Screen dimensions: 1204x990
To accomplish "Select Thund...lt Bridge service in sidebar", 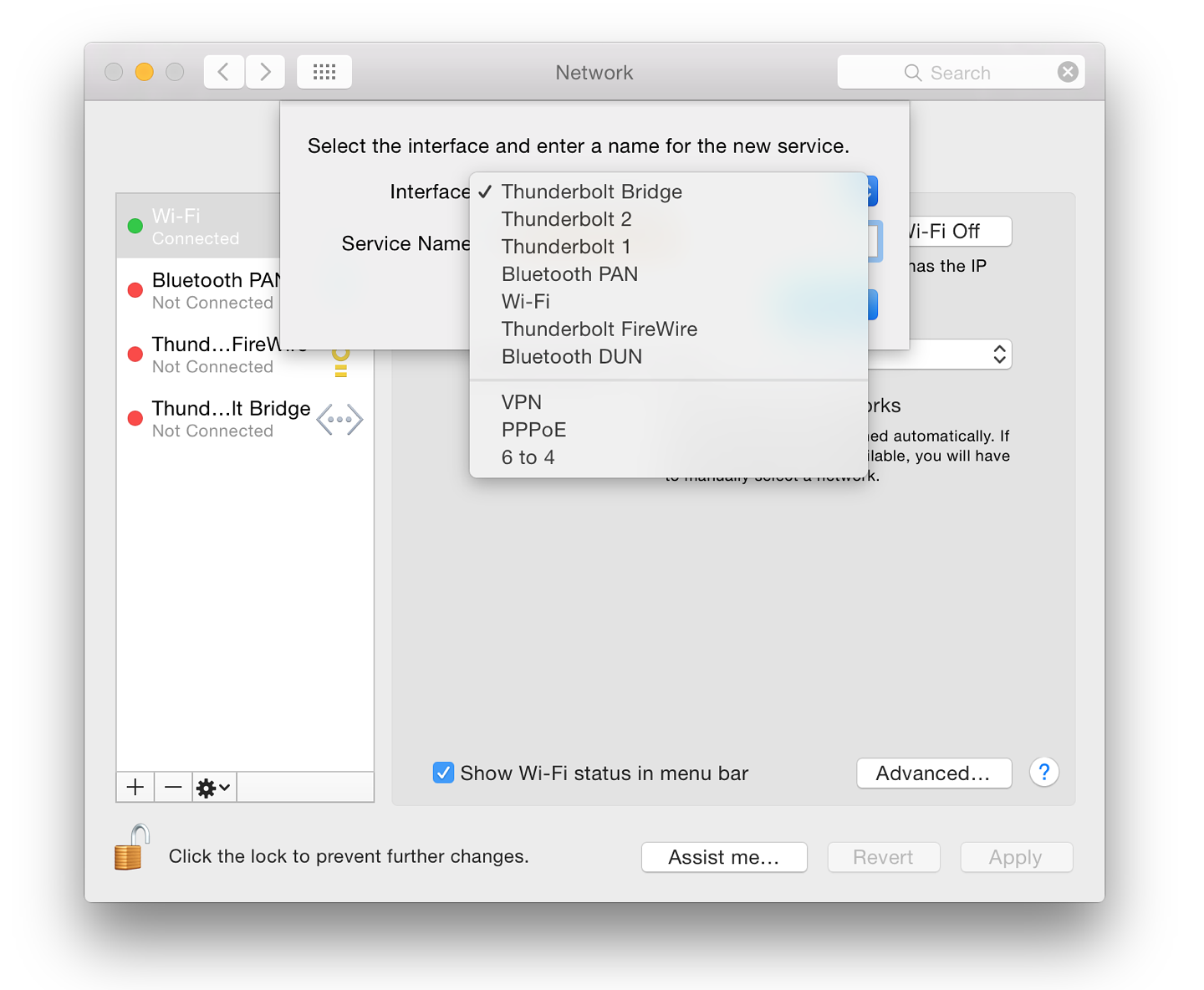I will click(245, 419).
